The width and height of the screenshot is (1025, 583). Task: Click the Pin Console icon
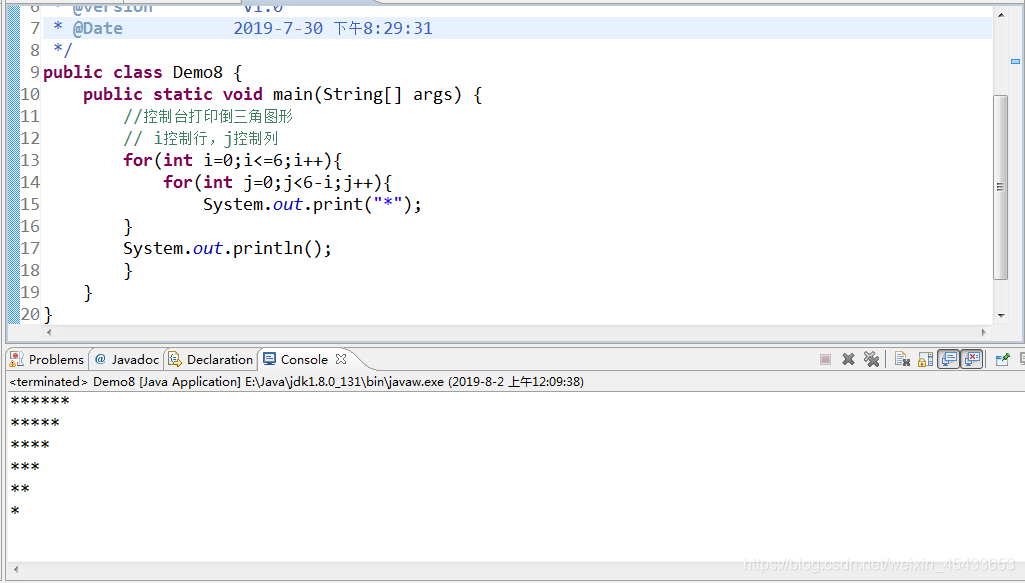1002,359
